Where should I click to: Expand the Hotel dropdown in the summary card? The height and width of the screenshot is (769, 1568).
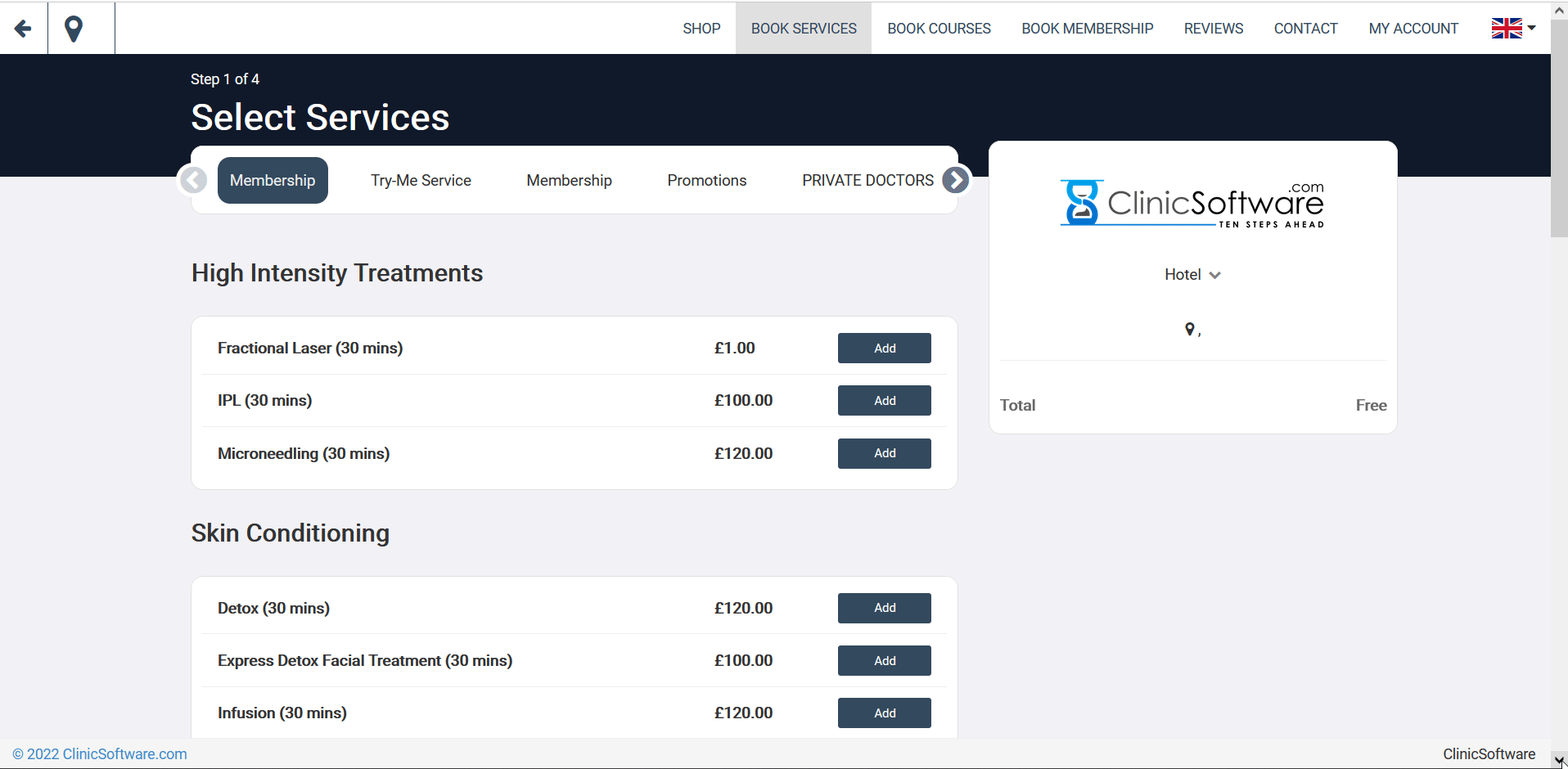tap(1192, 274)
